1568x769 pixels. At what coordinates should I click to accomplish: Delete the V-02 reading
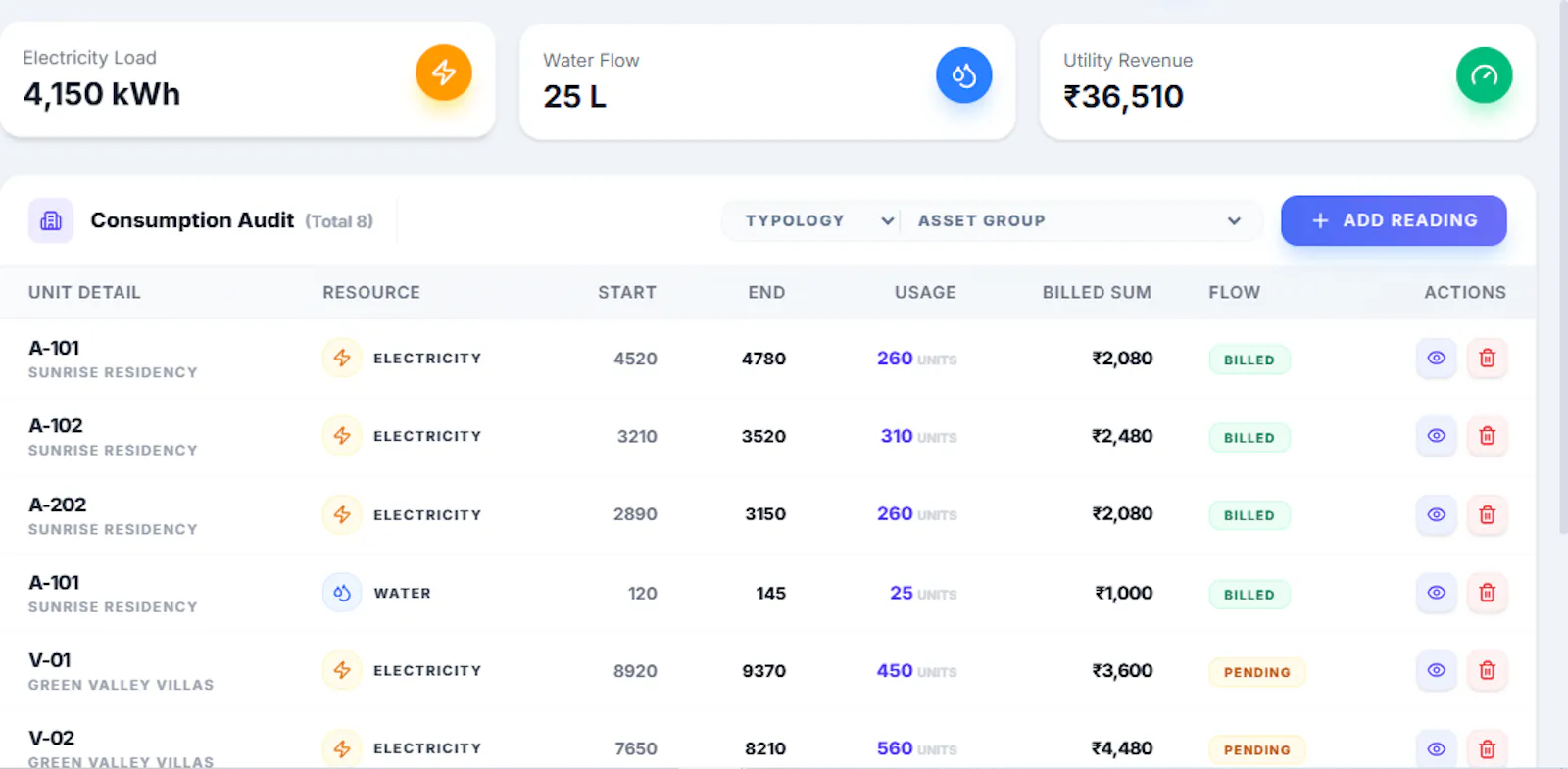pos(1488,748)
